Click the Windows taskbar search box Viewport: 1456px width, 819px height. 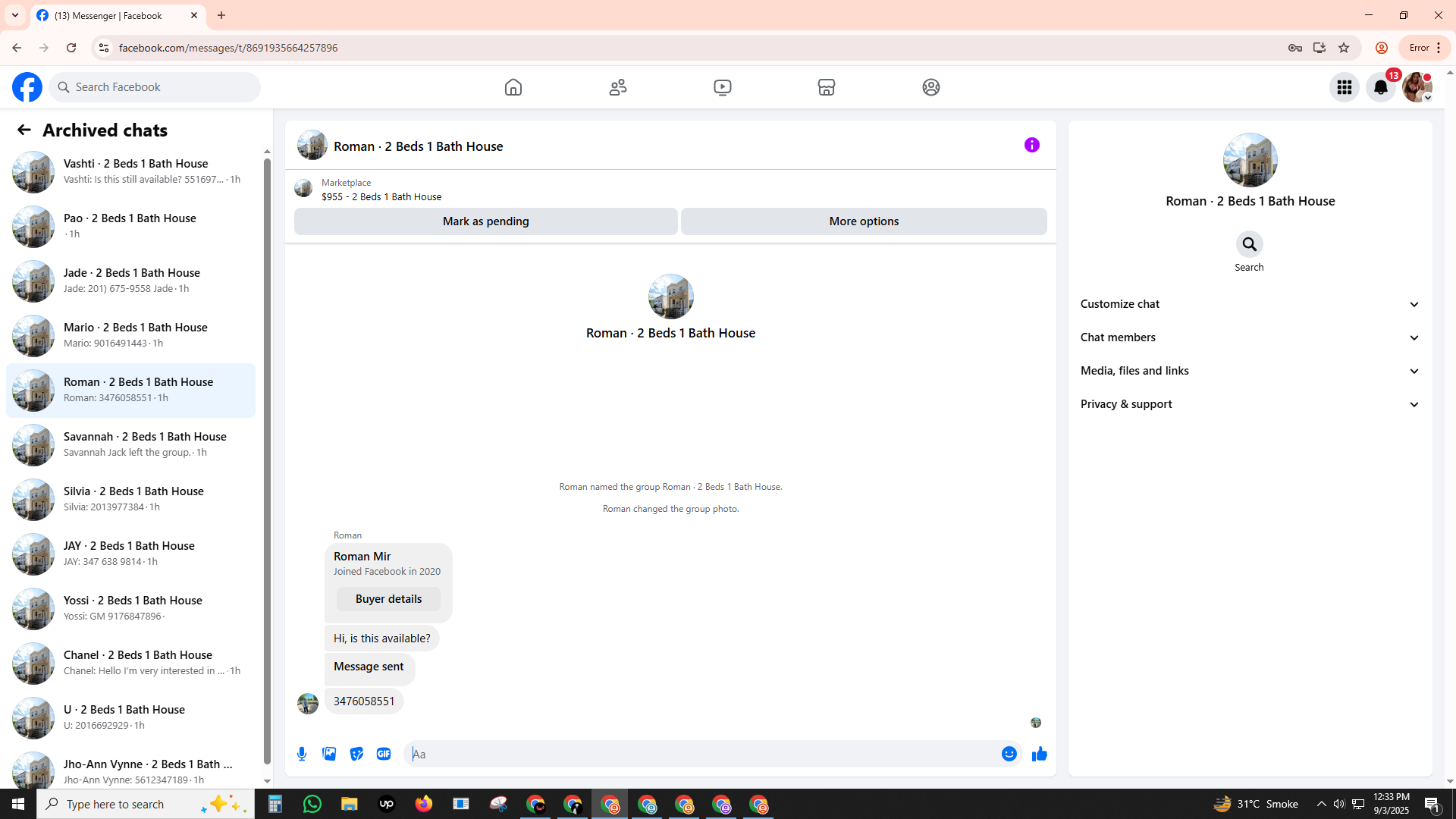[146, 804]
